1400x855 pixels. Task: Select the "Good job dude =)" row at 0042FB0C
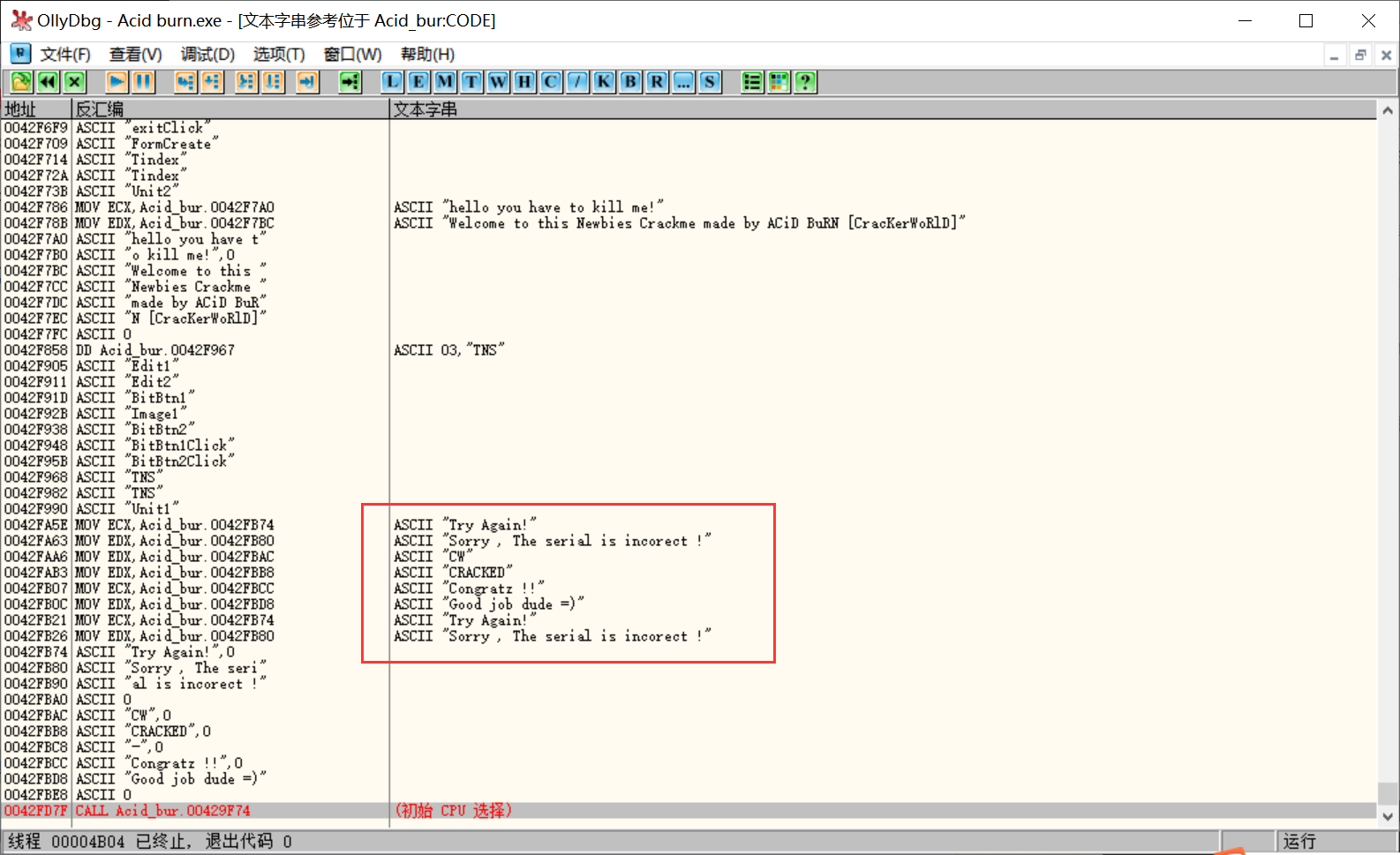689,604
